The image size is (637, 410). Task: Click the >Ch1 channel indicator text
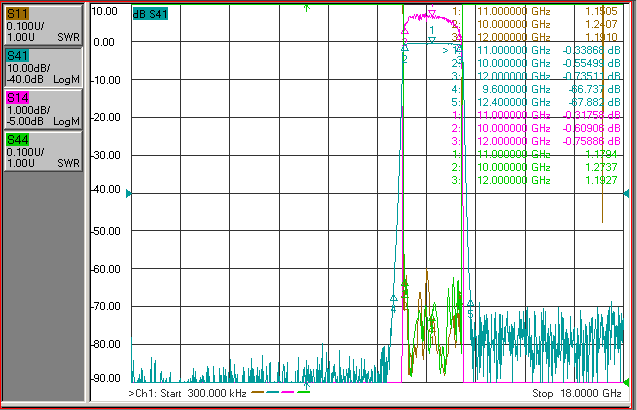[x=143, y=393]
